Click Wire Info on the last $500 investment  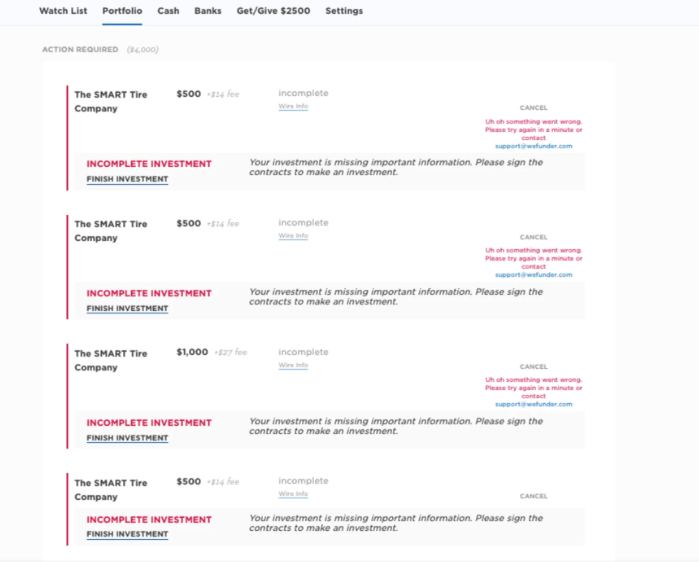293,494
